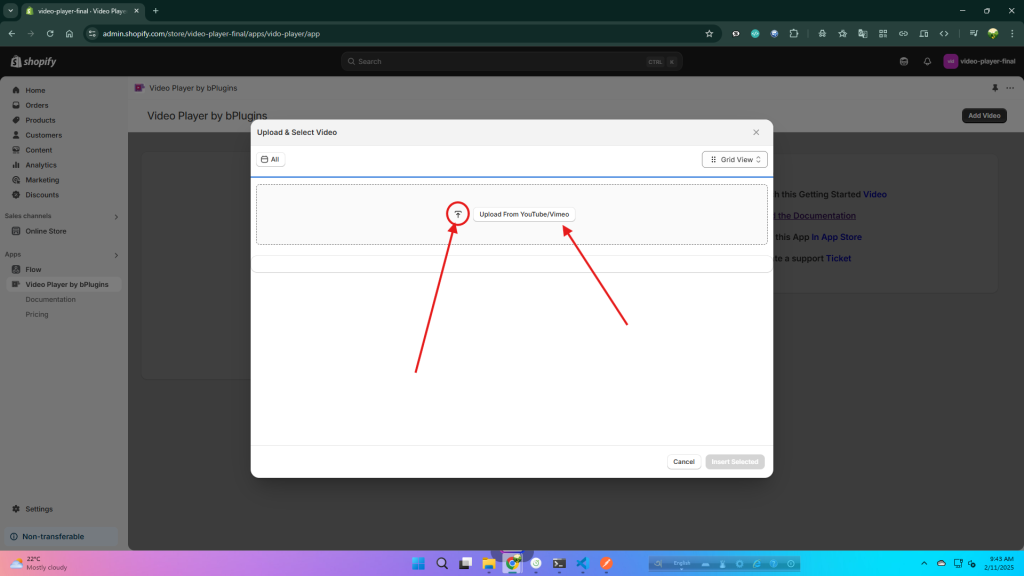Open the Grid View dropdown
Screen dimensions: 1024x576
735,159
